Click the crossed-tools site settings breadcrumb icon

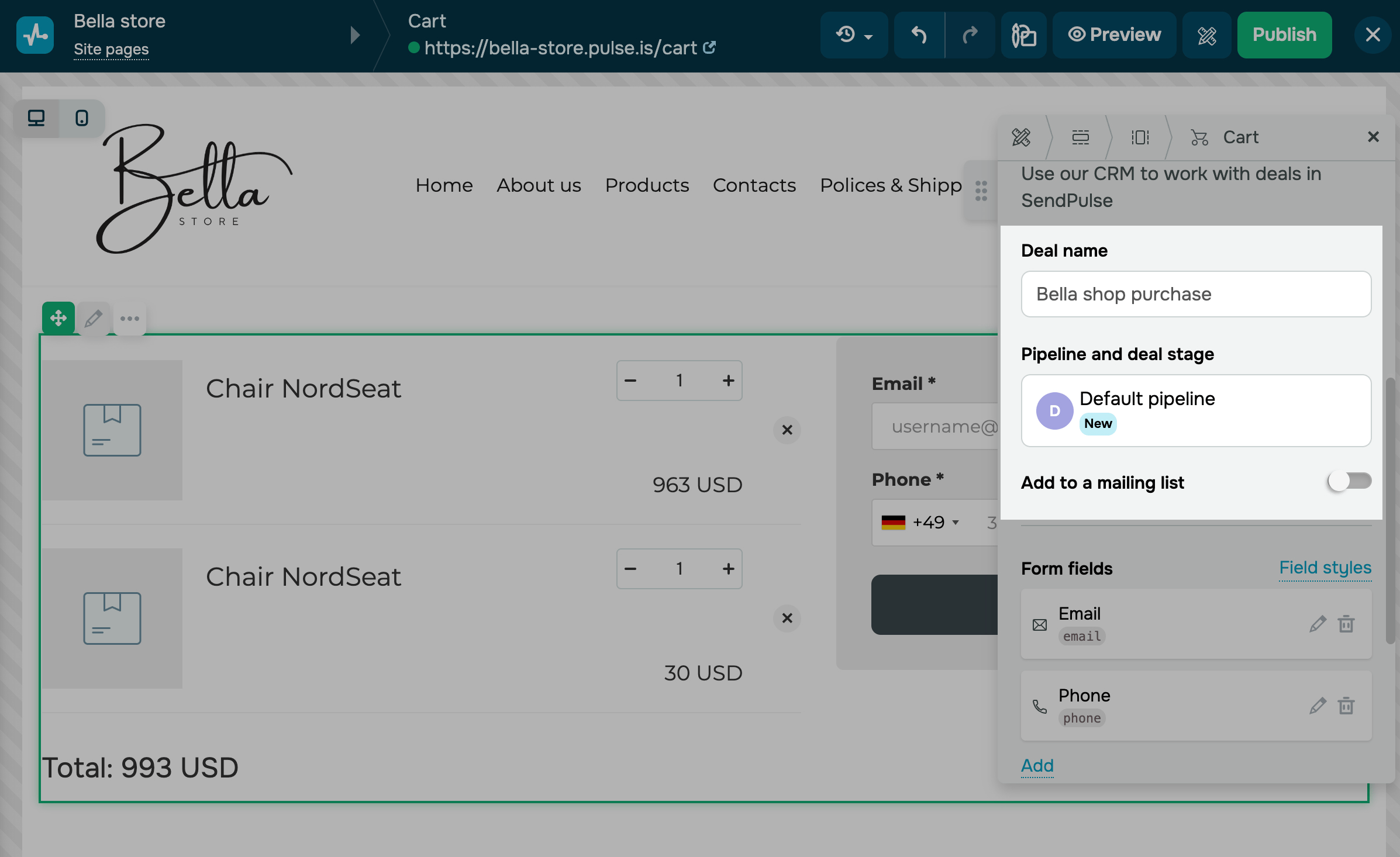(1020, 138)
